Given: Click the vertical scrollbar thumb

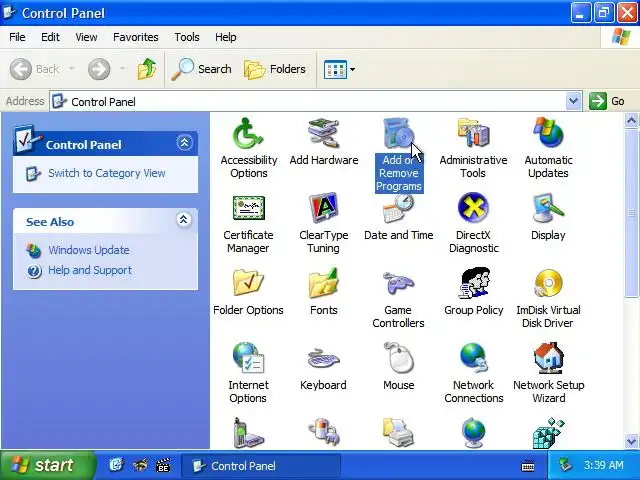Looking at the screenshot, I should click(631, 213).
